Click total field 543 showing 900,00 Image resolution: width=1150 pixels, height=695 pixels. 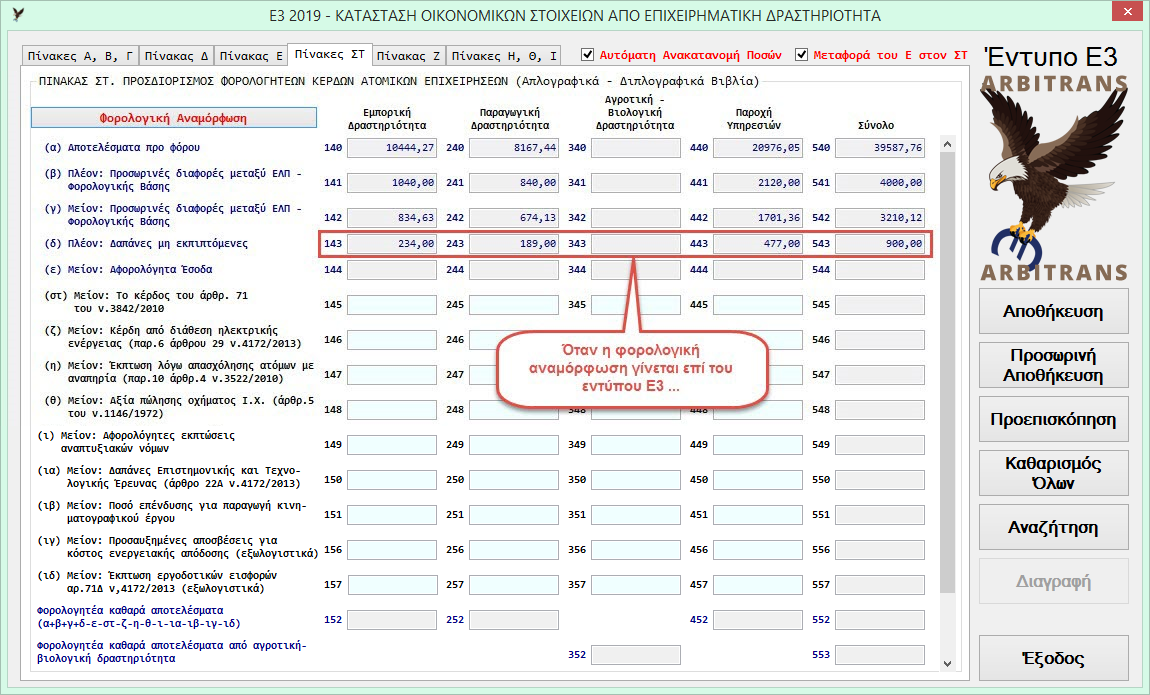coord(880,243)
